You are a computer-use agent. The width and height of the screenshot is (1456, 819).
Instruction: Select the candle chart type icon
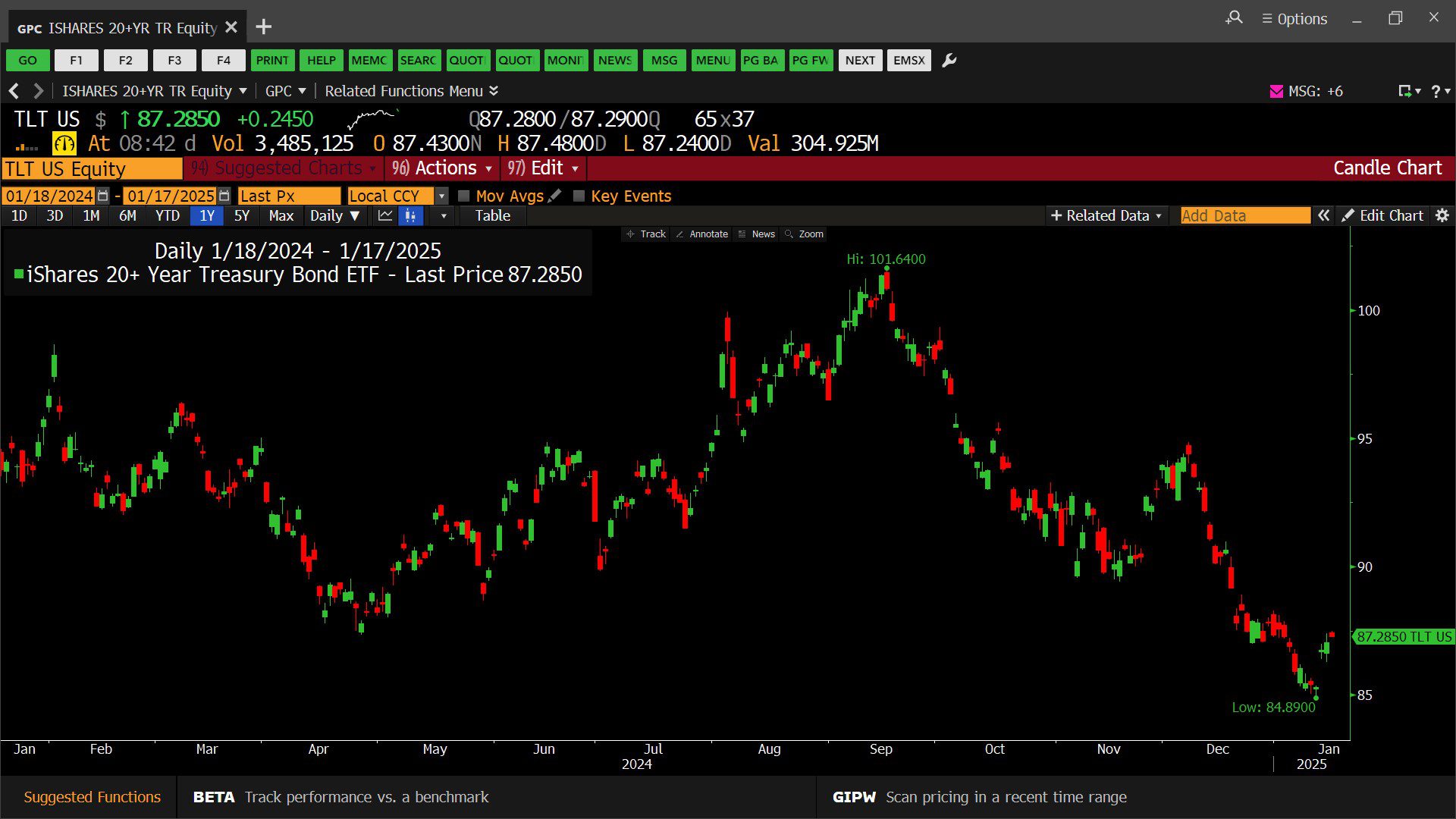pyautogui.click(x=410, y=216)
